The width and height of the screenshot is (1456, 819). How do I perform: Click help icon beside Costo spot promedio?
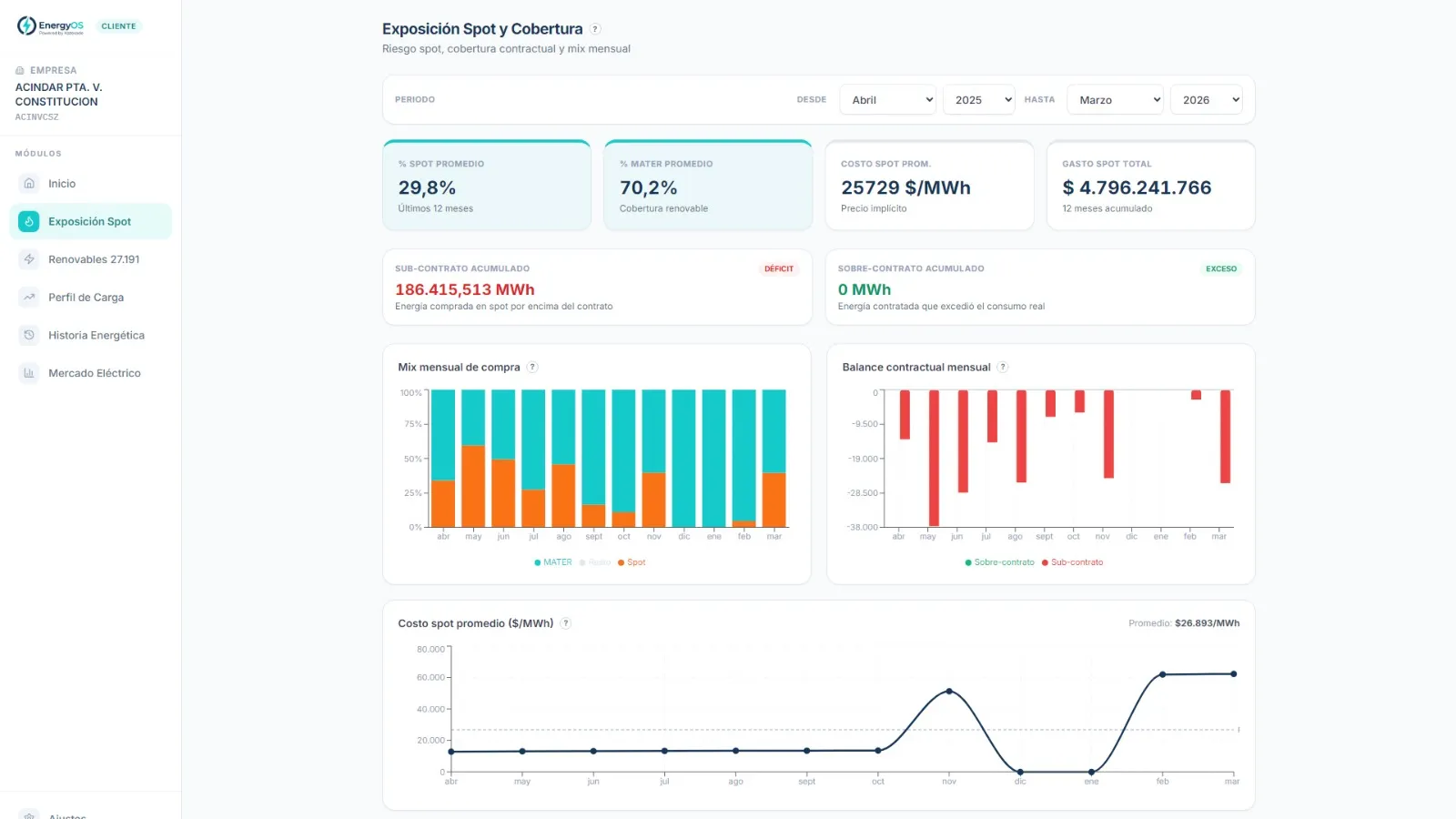pyautogui.click(x=565, y=623)
